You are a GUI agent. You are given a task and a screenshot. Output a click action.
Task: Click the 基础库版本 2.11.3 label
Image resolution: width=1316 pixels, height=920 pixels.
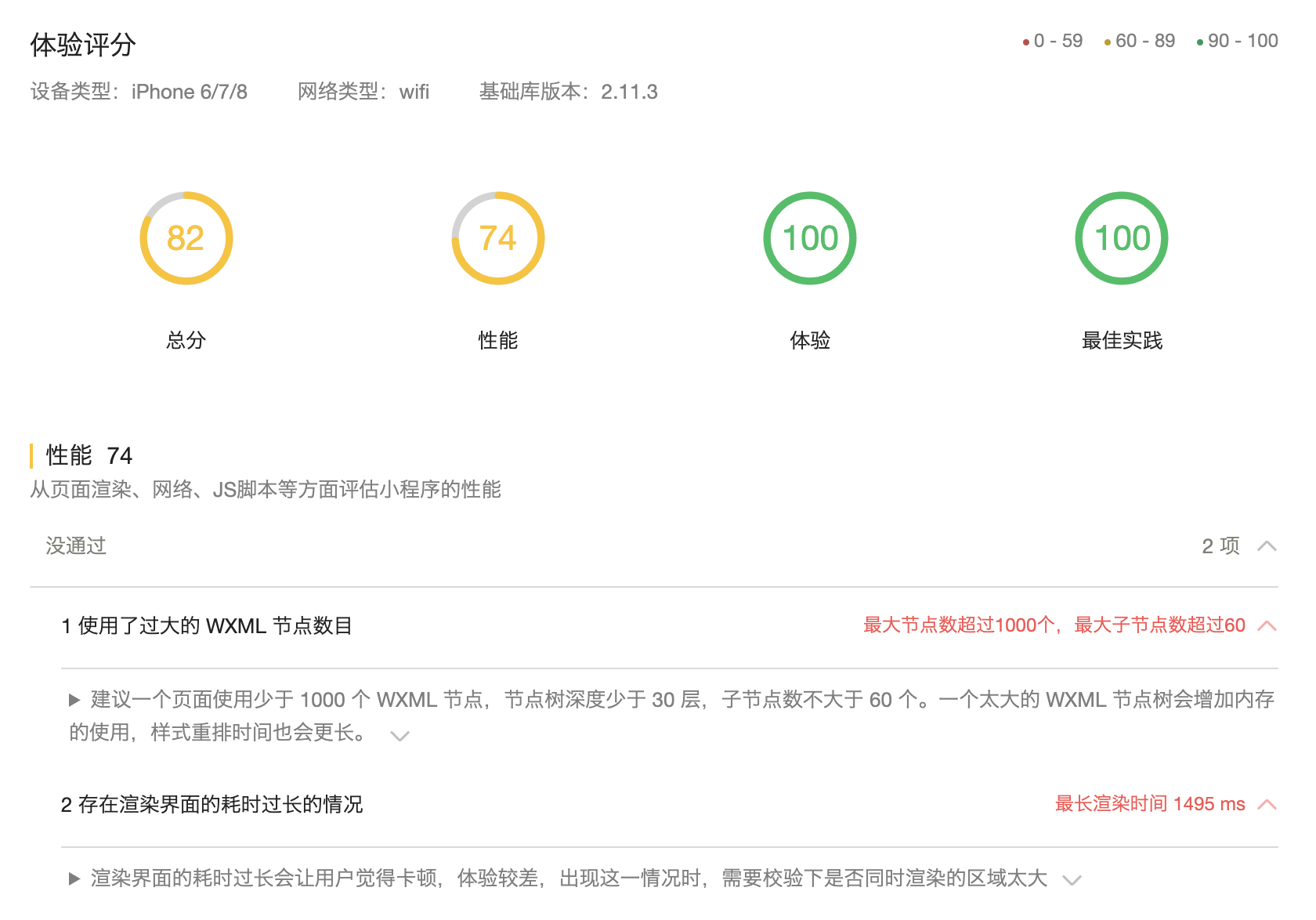569,92
